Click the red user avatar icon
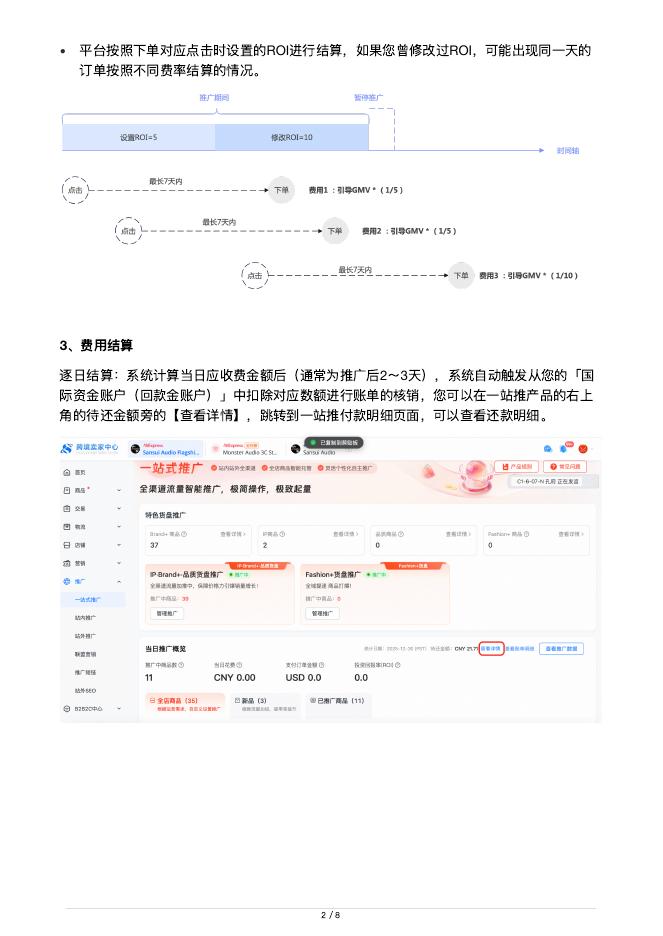 (583, 449)
